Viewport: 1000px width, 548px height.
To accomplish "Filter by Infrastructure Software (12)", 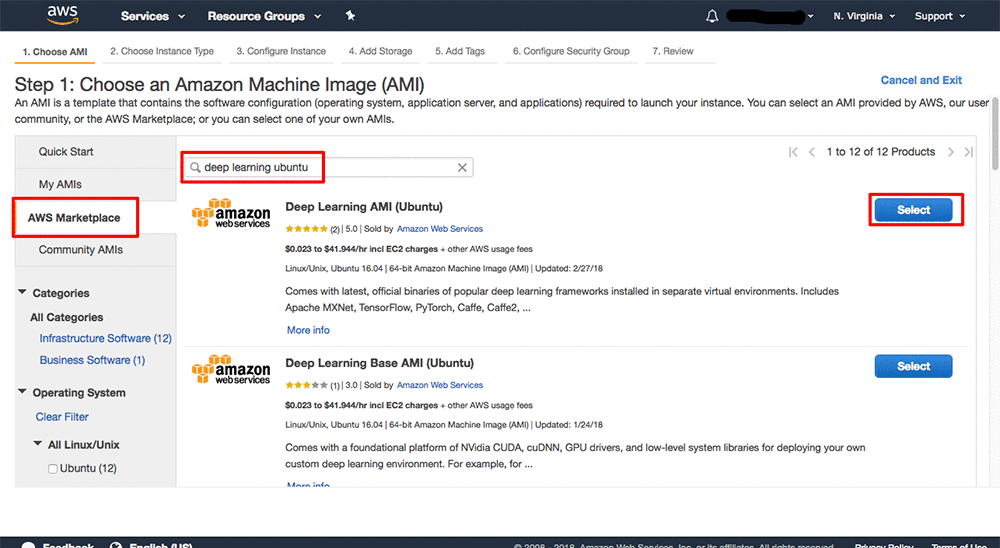I will (x=105, y=338).
